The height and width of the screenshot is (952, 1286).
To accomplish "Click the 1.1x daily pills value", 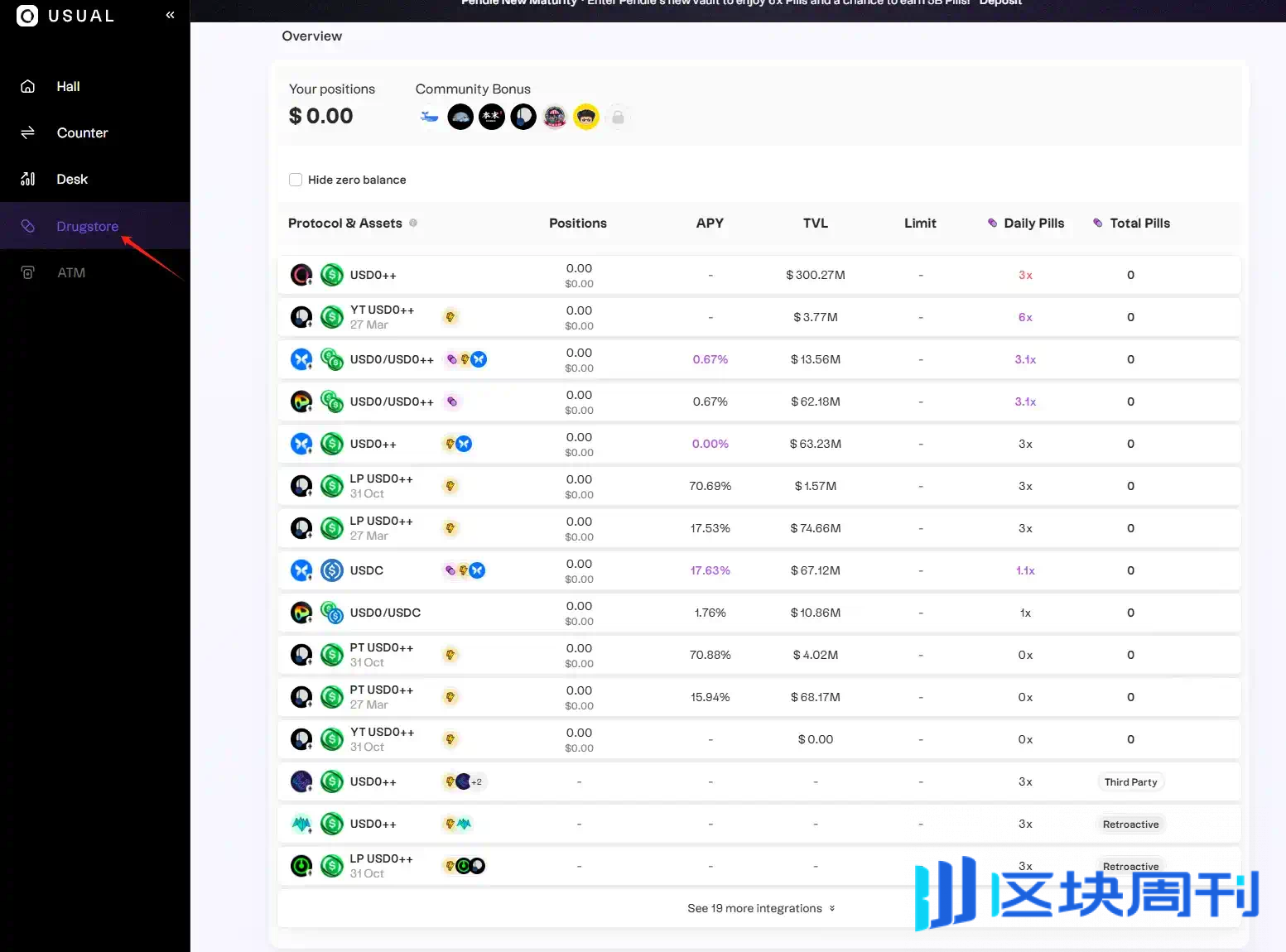I will click(x=1025, y=570).
